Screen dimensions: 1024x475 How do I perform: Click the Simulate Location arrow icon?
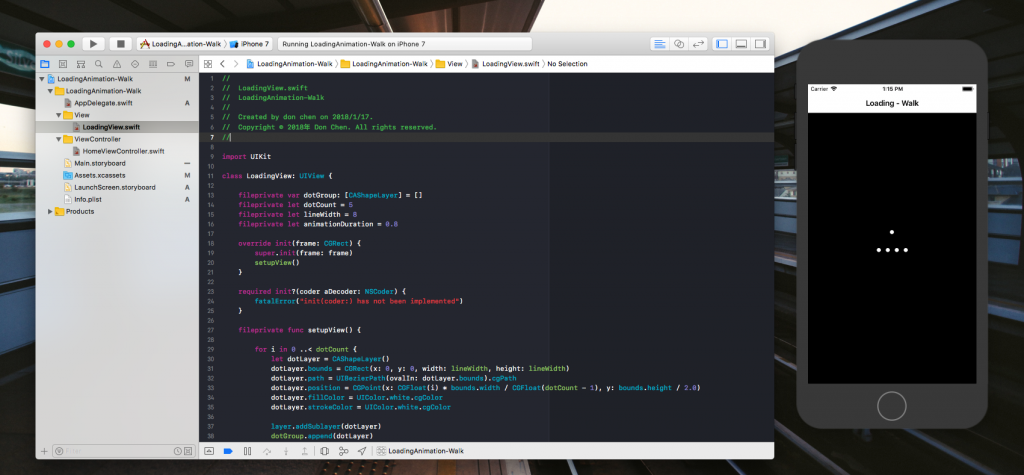(362, 451)
